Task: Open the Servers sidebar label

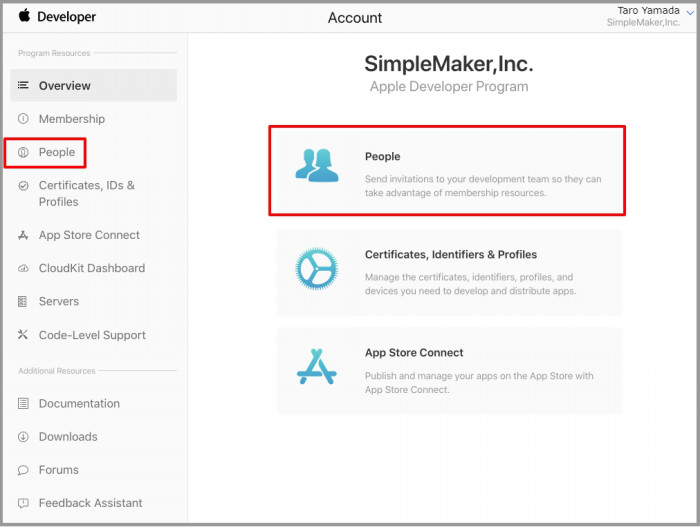Action: tap(59, 301)
